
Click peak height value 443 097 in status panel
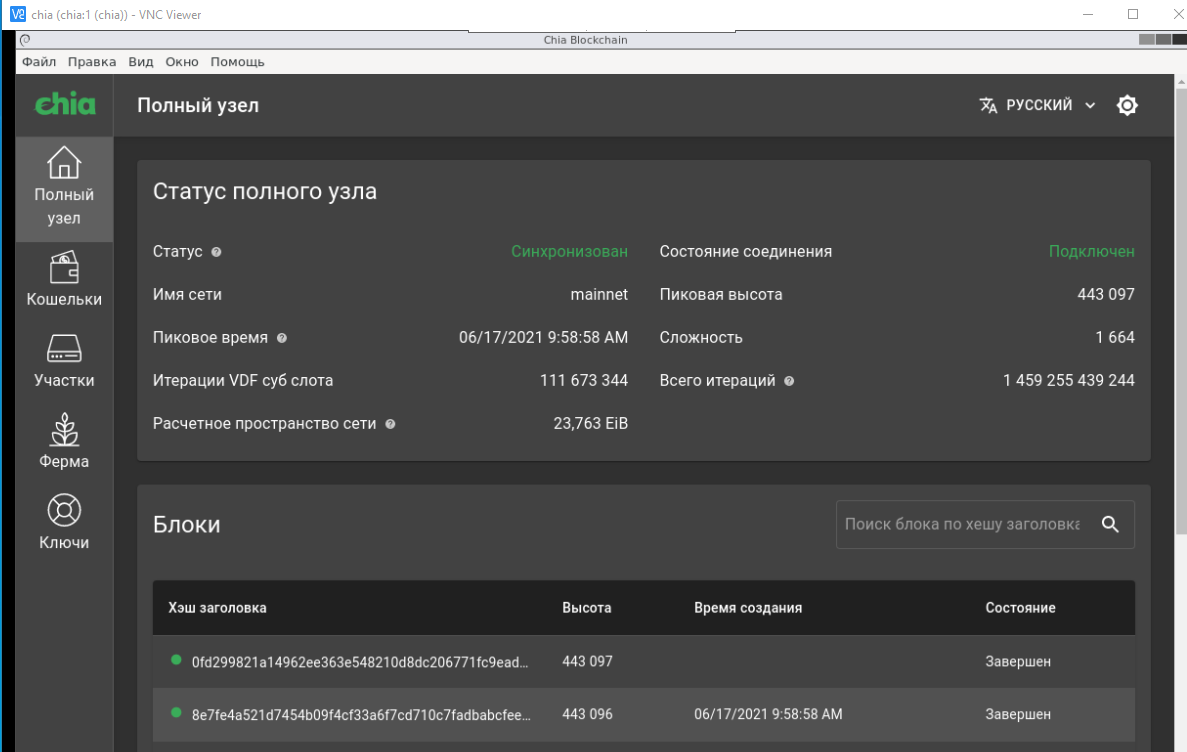click(x=1106, y=295)
